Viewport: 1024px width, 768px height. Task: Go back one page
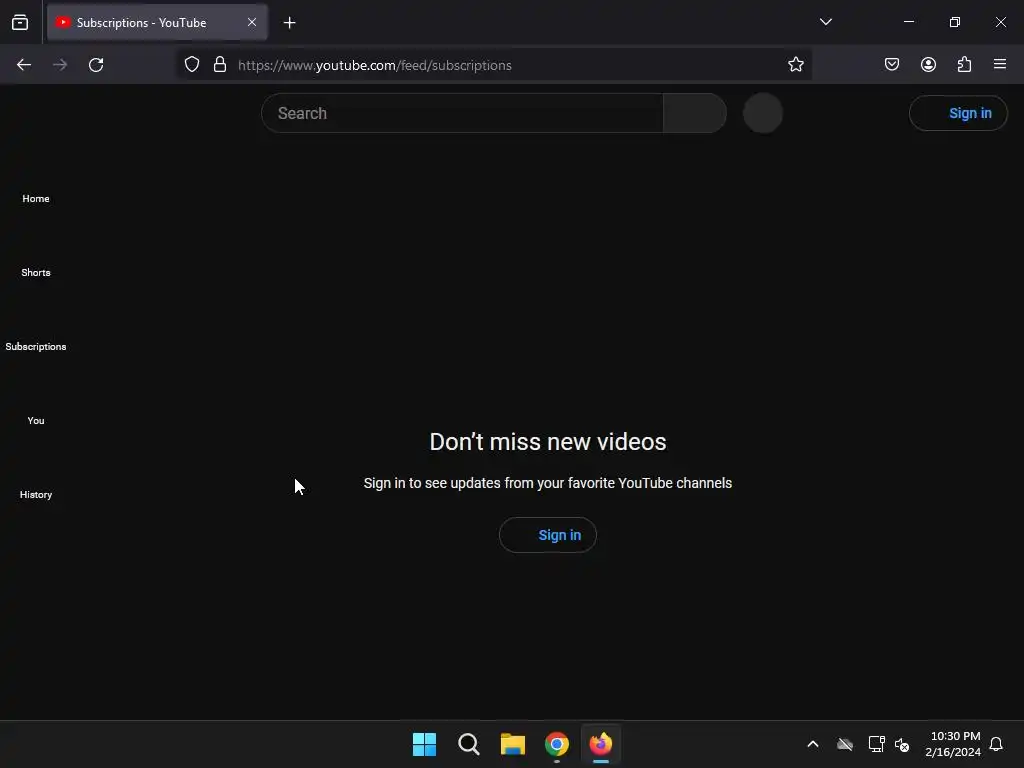[24, 65]
